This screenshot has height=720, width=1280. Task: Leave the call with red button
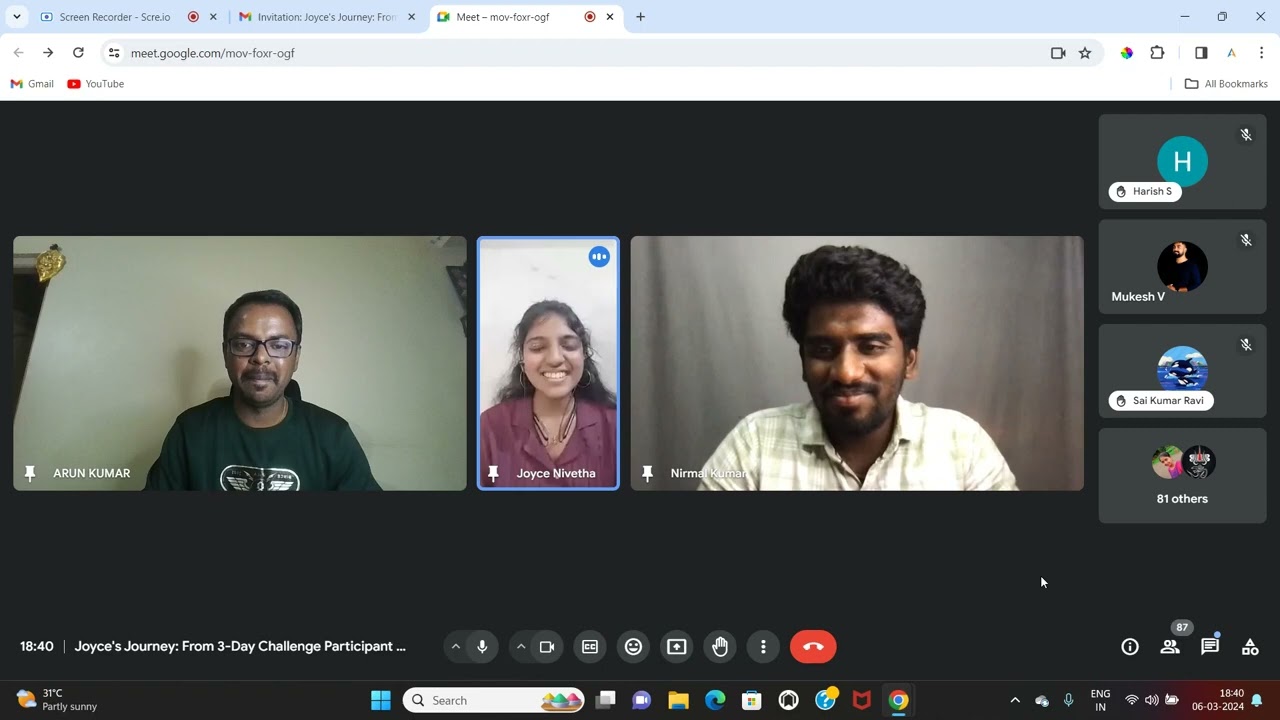(x=813, y=647)
